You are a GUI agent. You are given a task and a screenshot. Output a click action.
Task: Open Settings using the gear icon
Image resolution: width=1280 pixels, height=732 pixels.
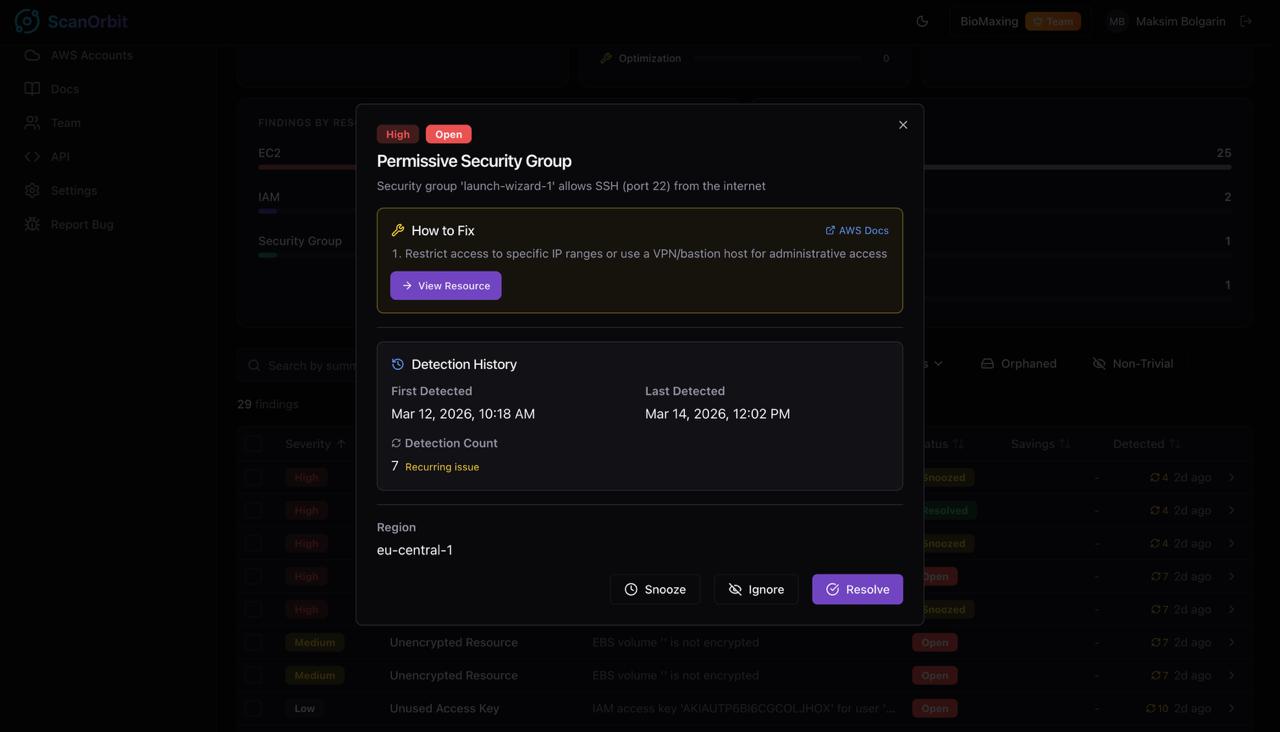click(32, 190)
